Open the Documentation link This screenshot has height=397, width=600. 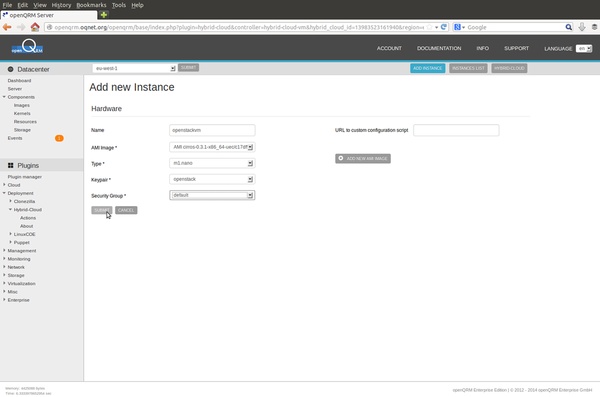point(439,48)
